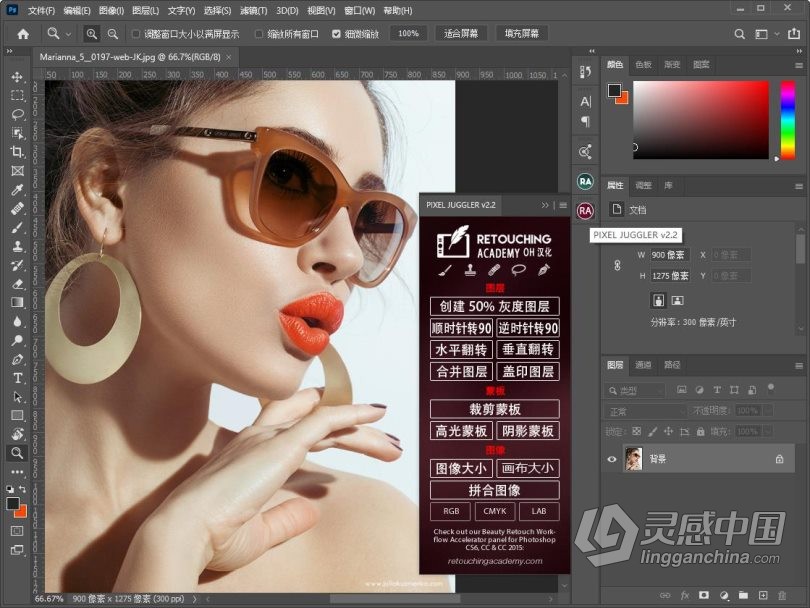Open the 文件(F) menu
This screenshot has width=810, height=608.
(x=41, y=10)
